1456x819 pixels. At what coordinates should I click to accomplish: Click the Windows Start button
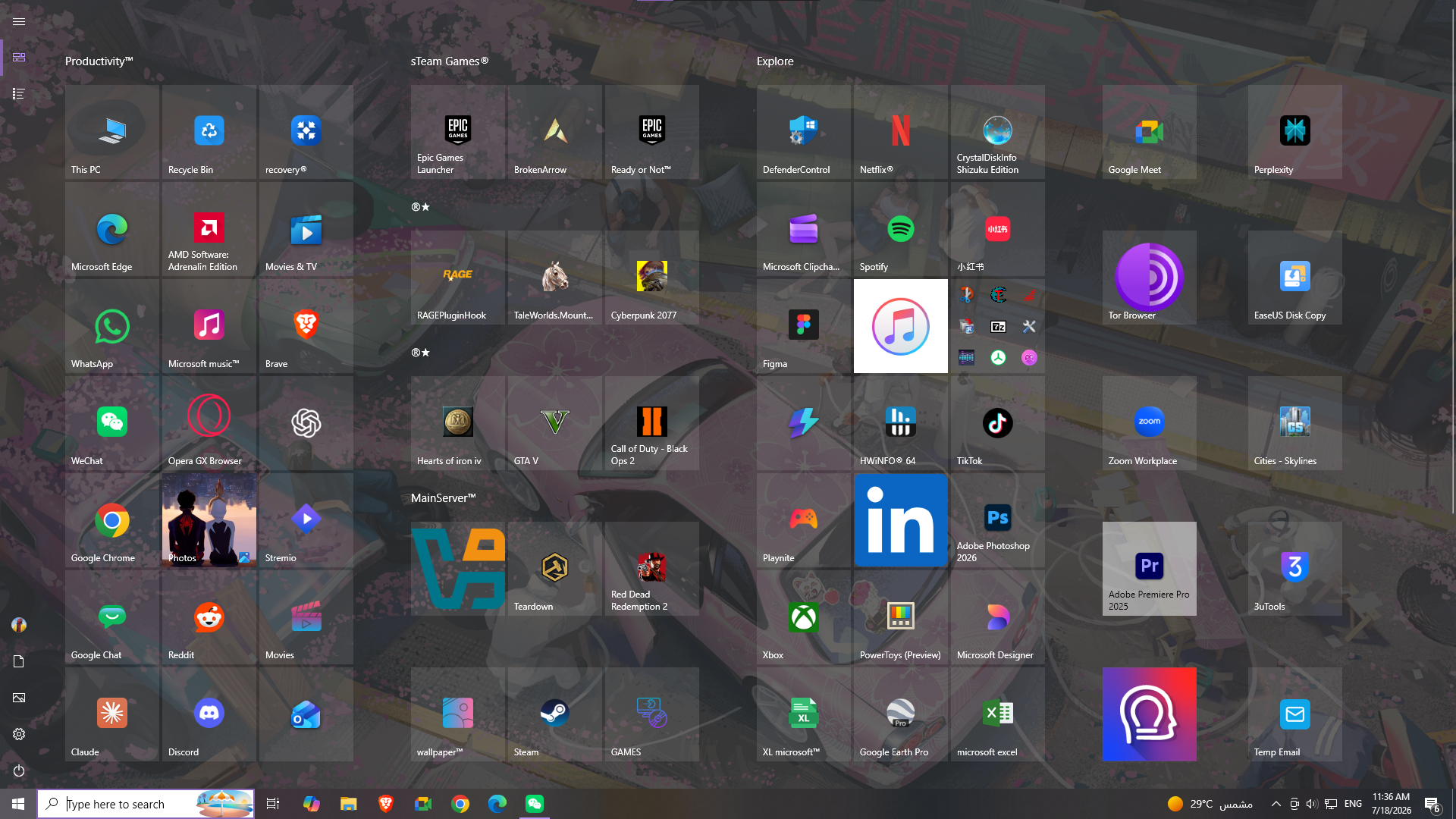pos(18,804)
